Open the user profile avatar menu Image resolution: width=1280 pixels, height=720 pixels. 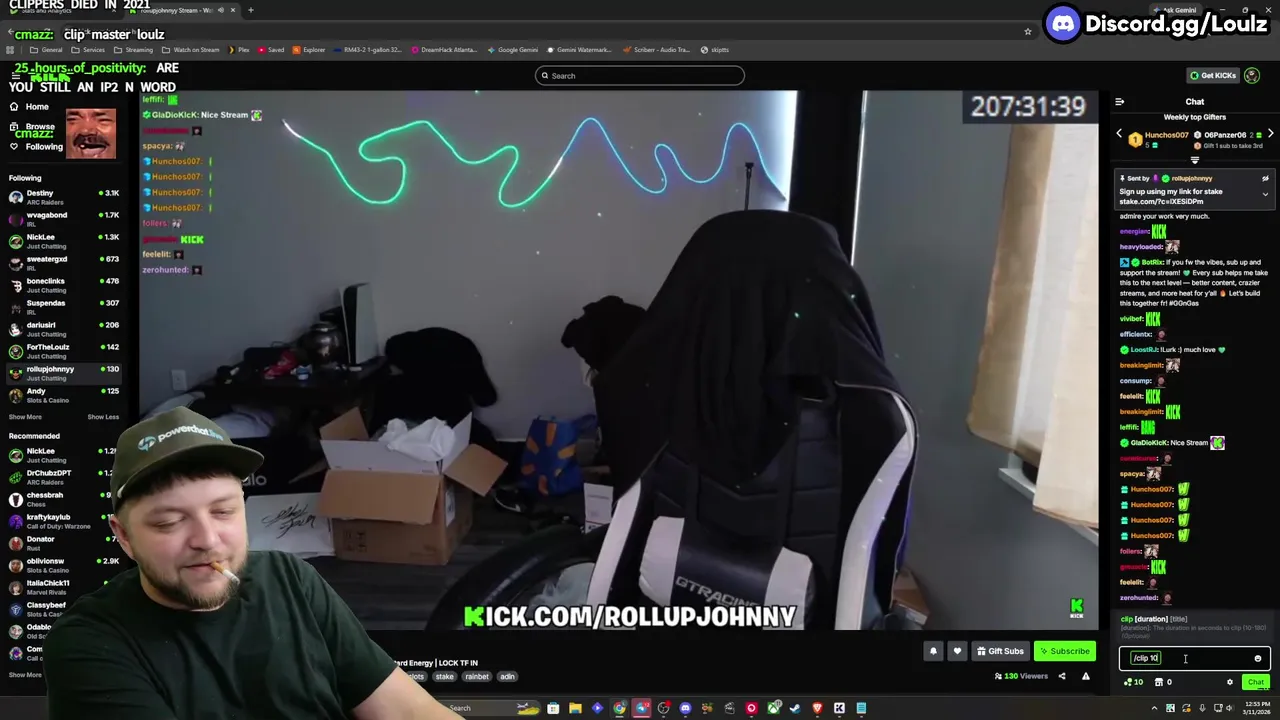coord(1252,75)
